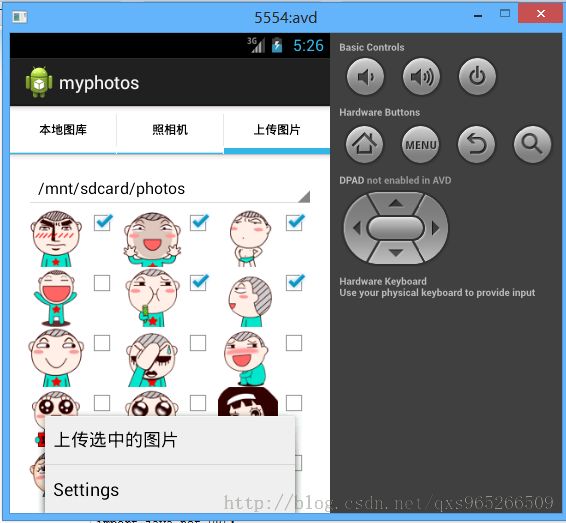This screenshot has width=566, height=523.
Task: Tap the MENU hardware button
Action: [x=421, y=144]
